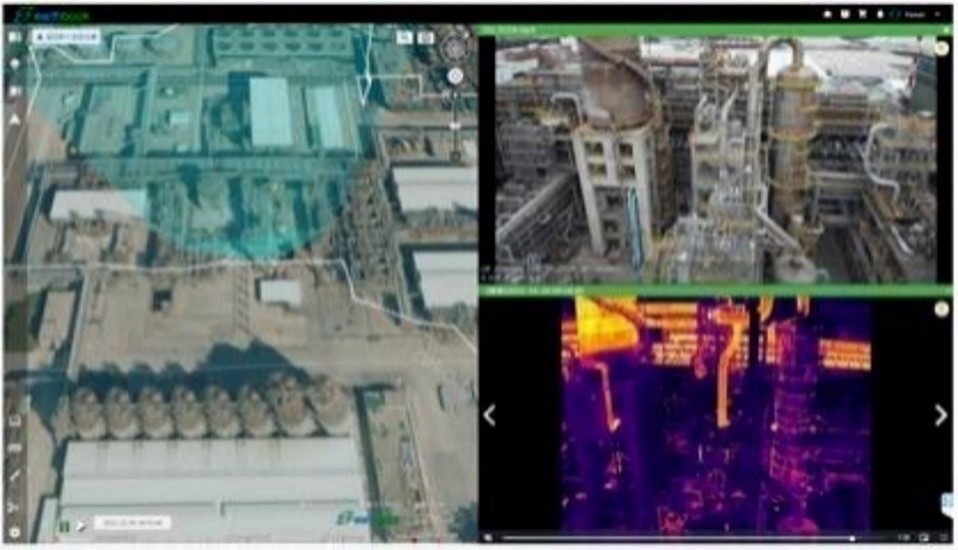958x550 pixels.
Task: Click the visible-light drone video frame
Action: (715, 159)
